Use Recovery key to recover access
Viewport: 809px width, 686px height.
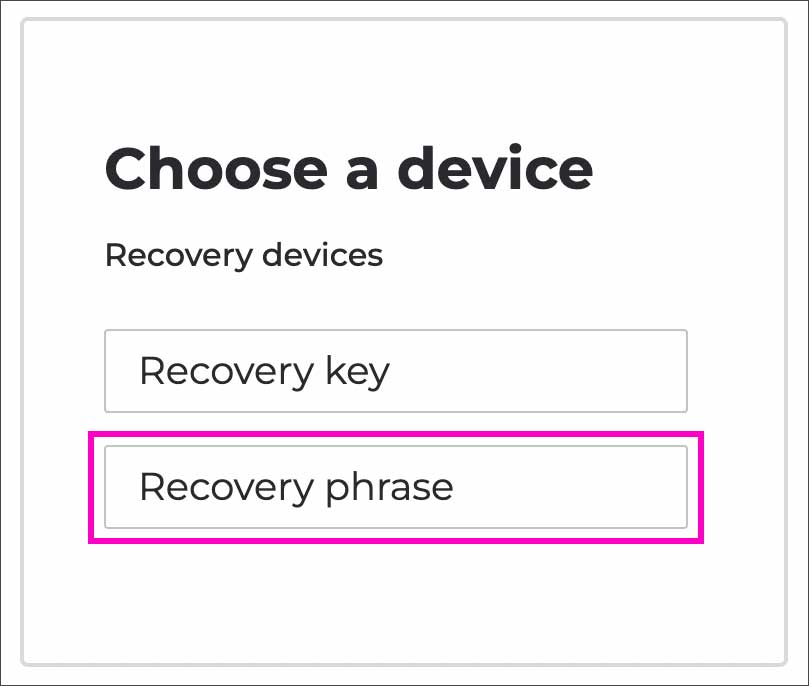(395, 371)
